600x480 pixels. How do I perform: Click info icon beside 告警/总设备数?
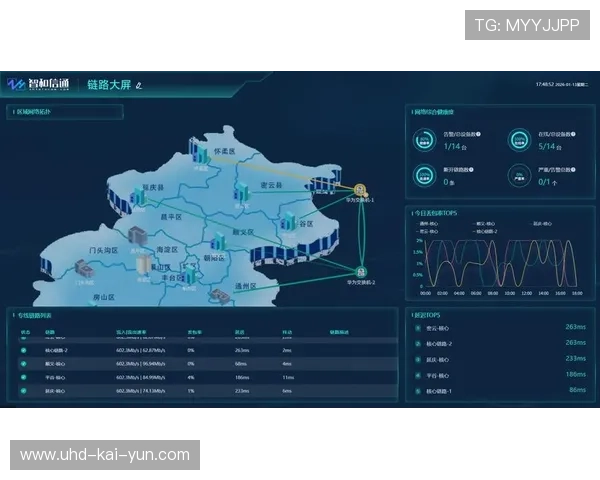click(x=478, y=134)
